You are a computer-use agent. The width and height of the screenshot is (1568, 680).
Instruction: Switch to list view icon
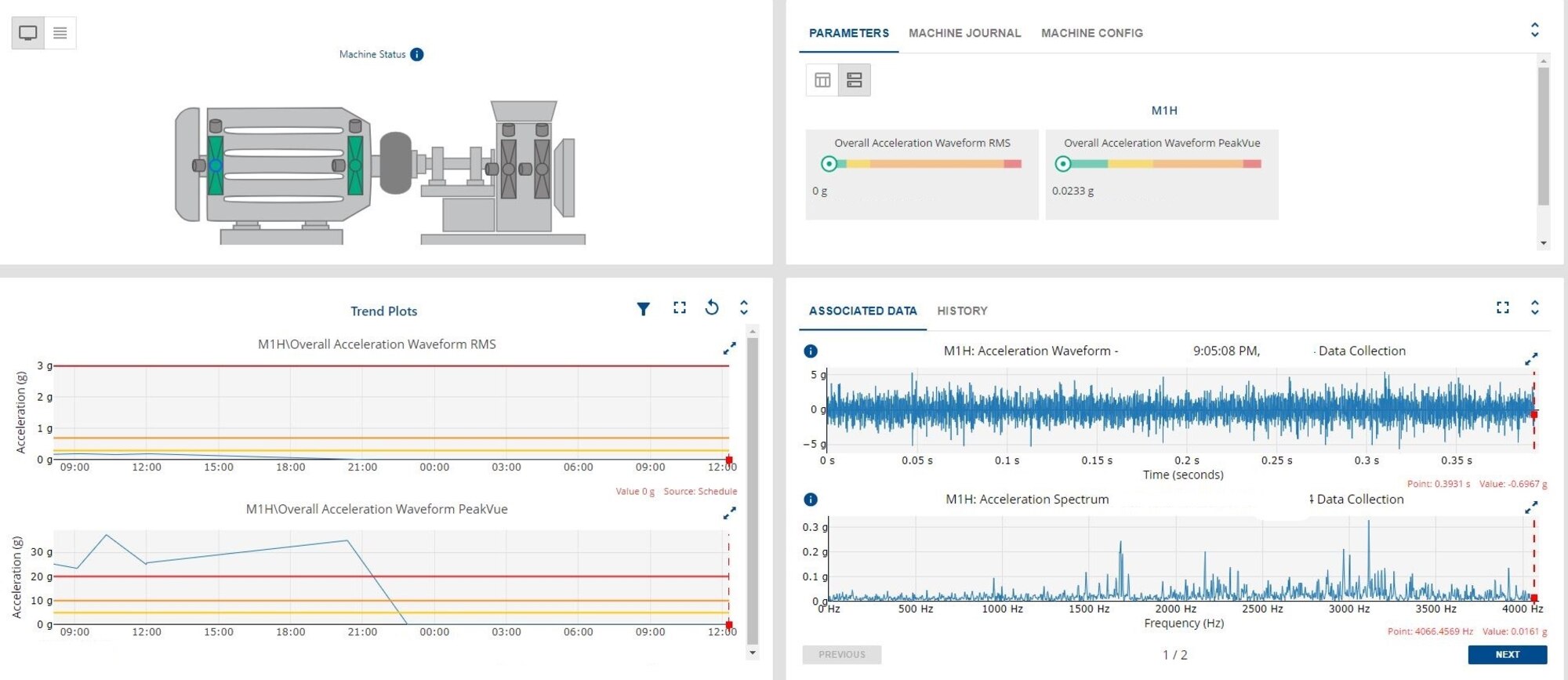pos(60,33)
